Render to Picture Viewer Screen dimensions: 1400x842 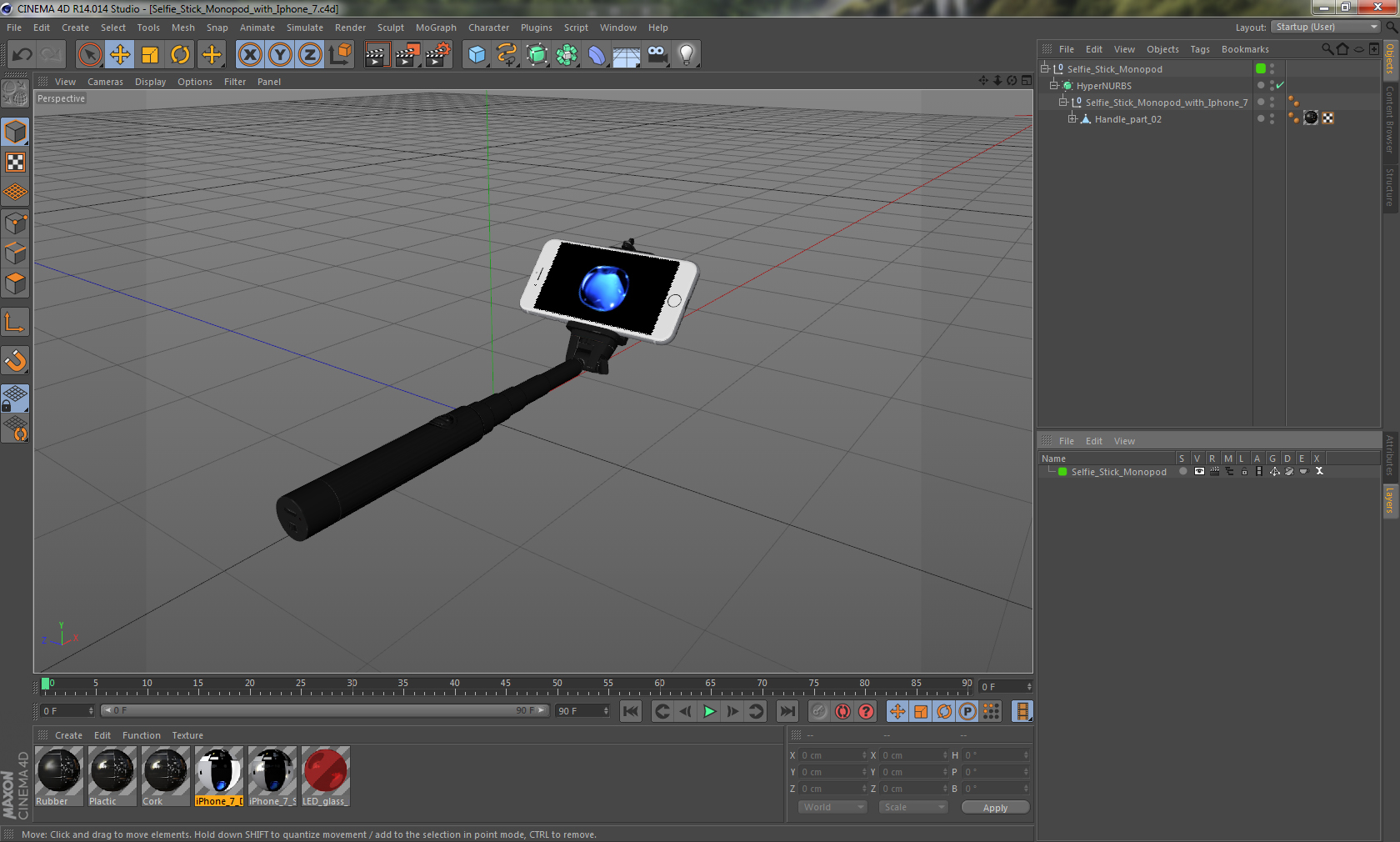pos(407,55)
